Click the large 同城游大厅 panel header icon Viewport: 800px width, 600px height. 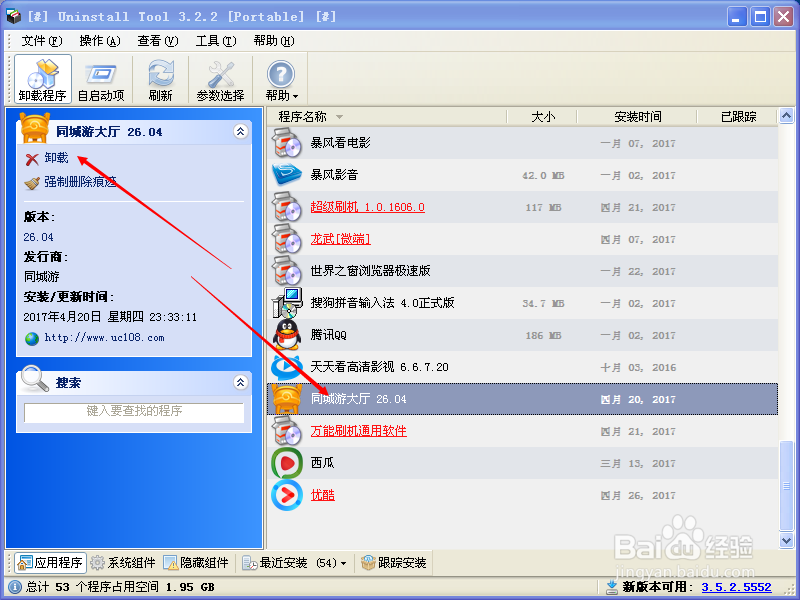click(x=35, y=127)
